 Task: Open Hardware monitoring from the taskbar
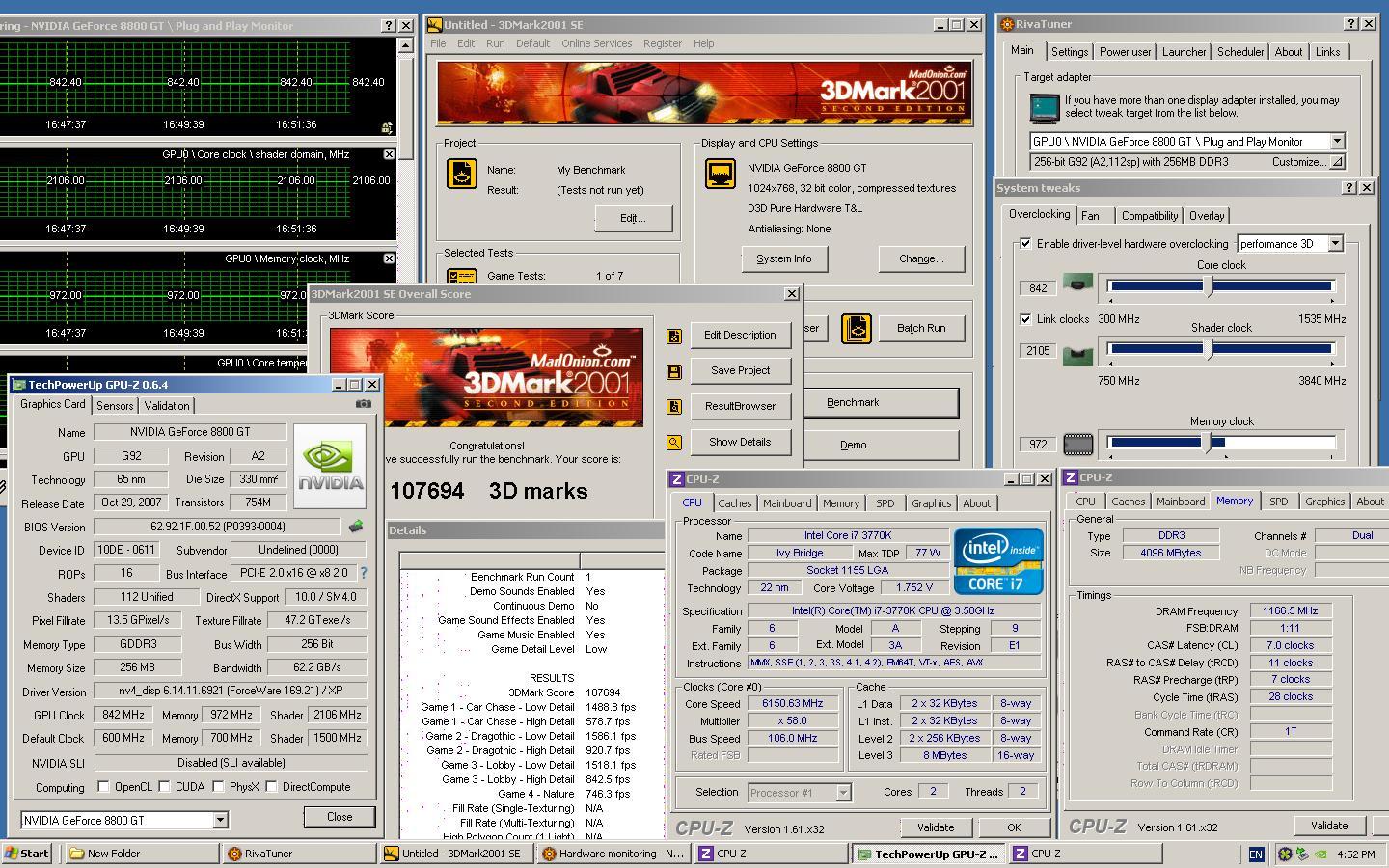(x=613, y=854)
